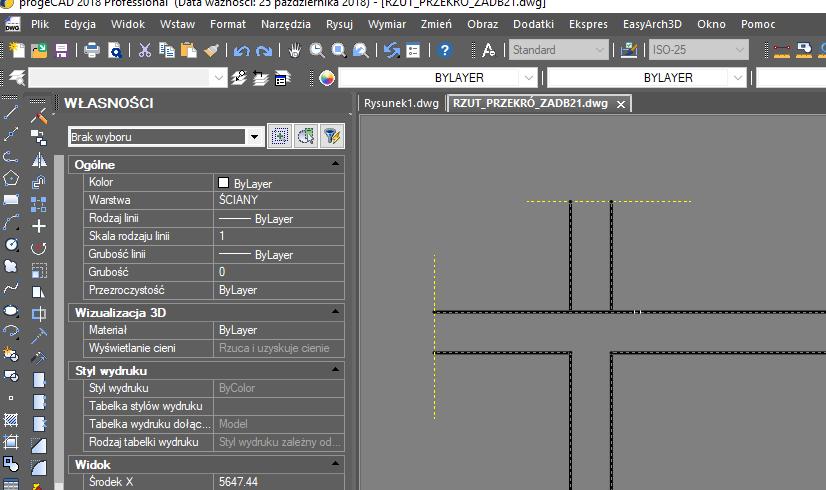Paste from clipboard icon
The image size is (826, 490).
[x=189, y=50]
